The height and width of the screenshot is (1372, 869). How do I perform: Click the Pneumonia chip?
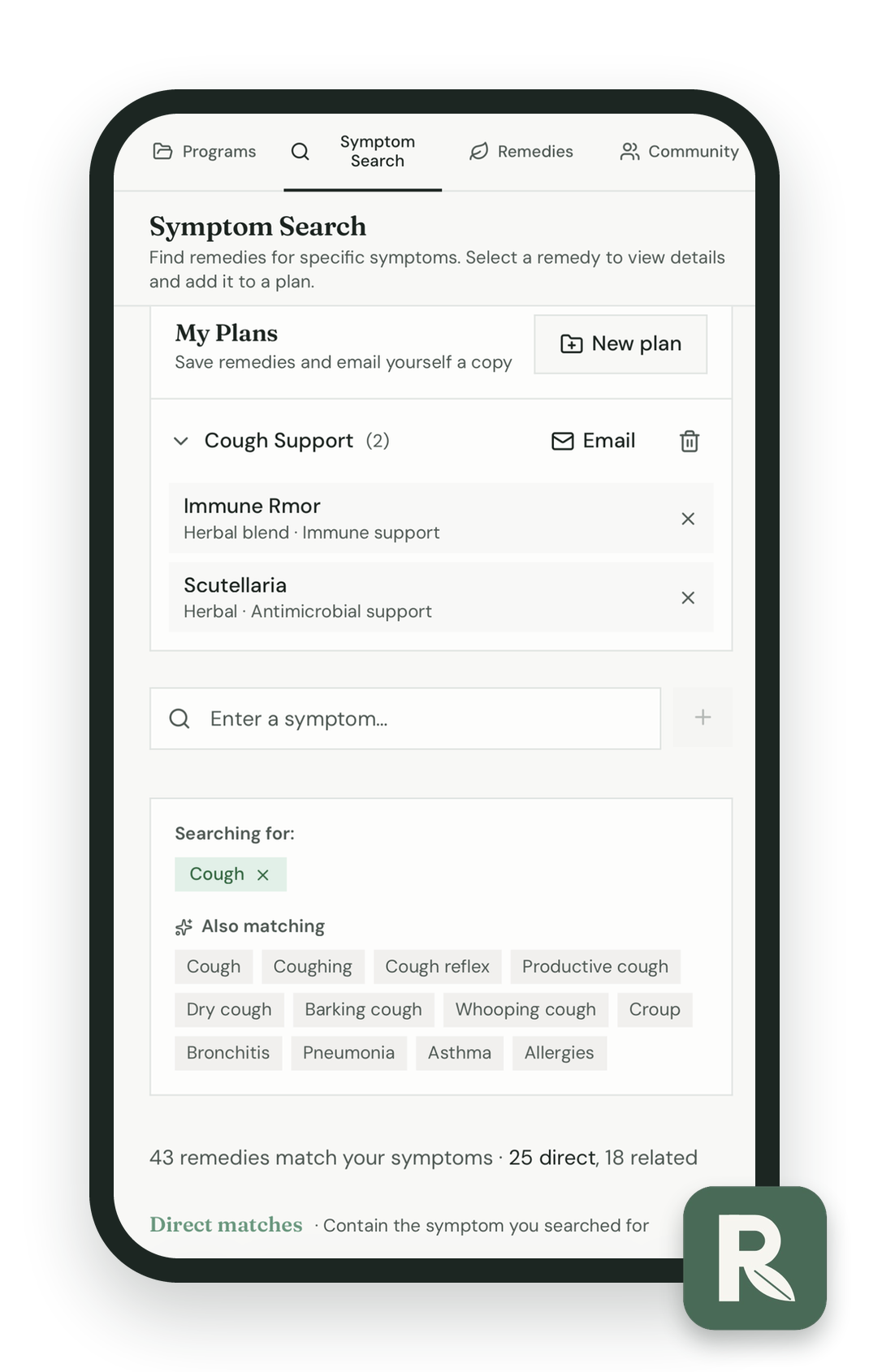pos(349,1053)
